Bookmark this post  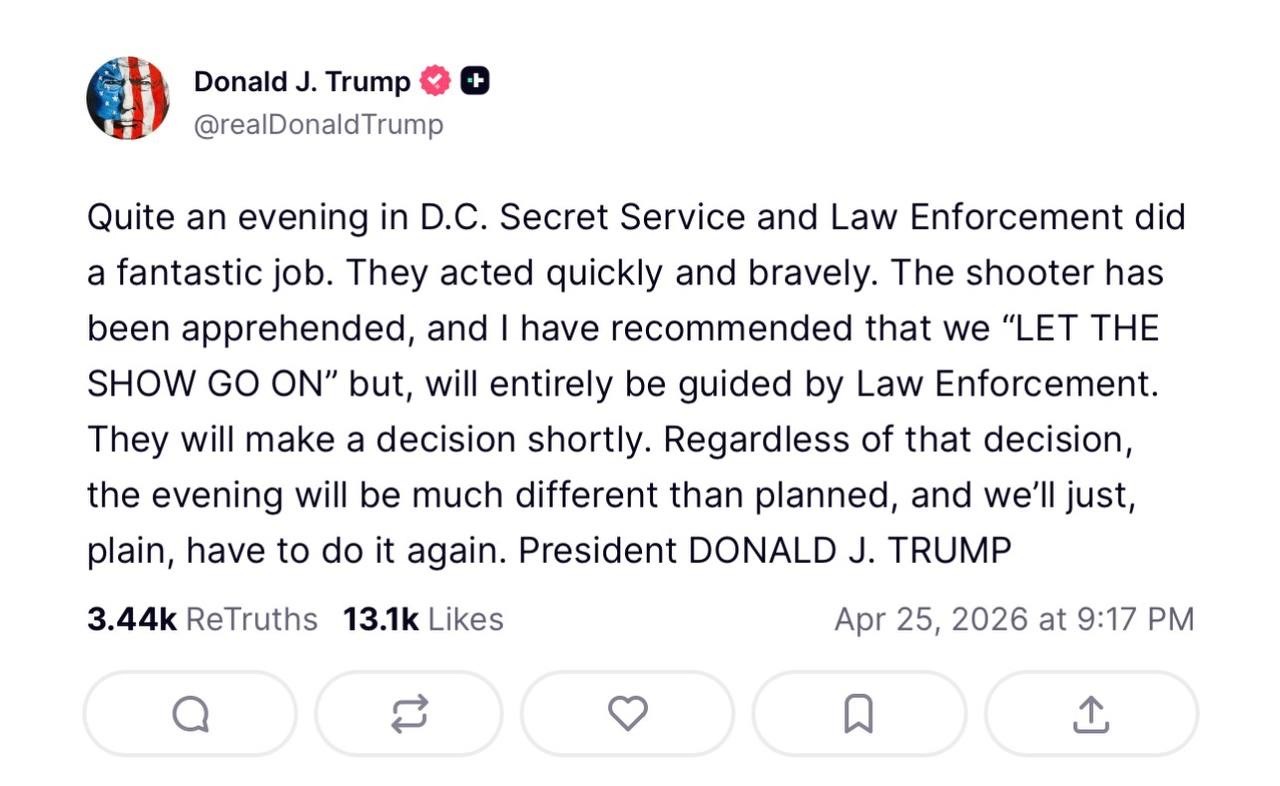click(x=859, y=713)
